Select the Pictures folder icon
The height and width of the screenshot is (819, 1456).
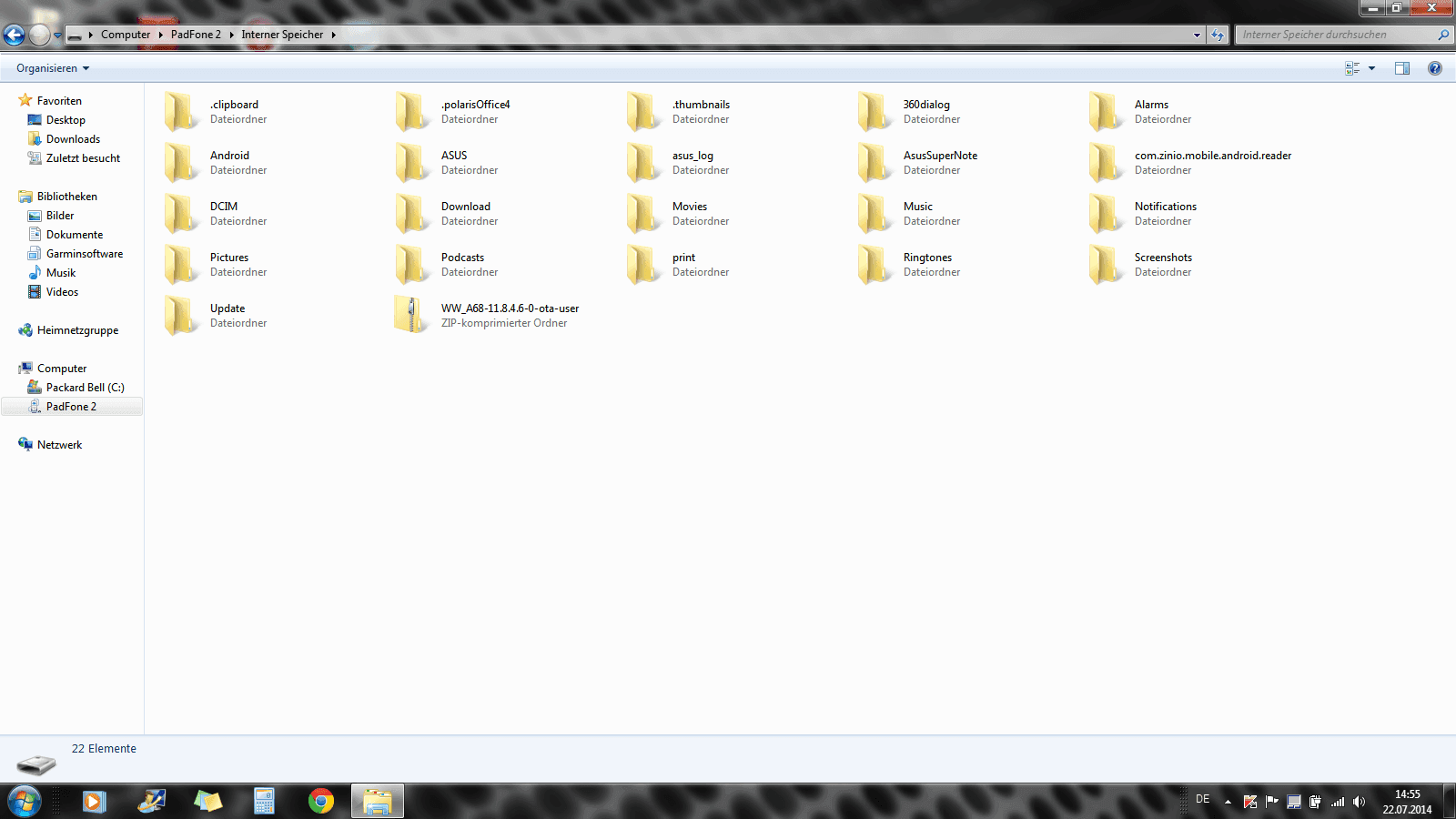(x=182, y=265)
